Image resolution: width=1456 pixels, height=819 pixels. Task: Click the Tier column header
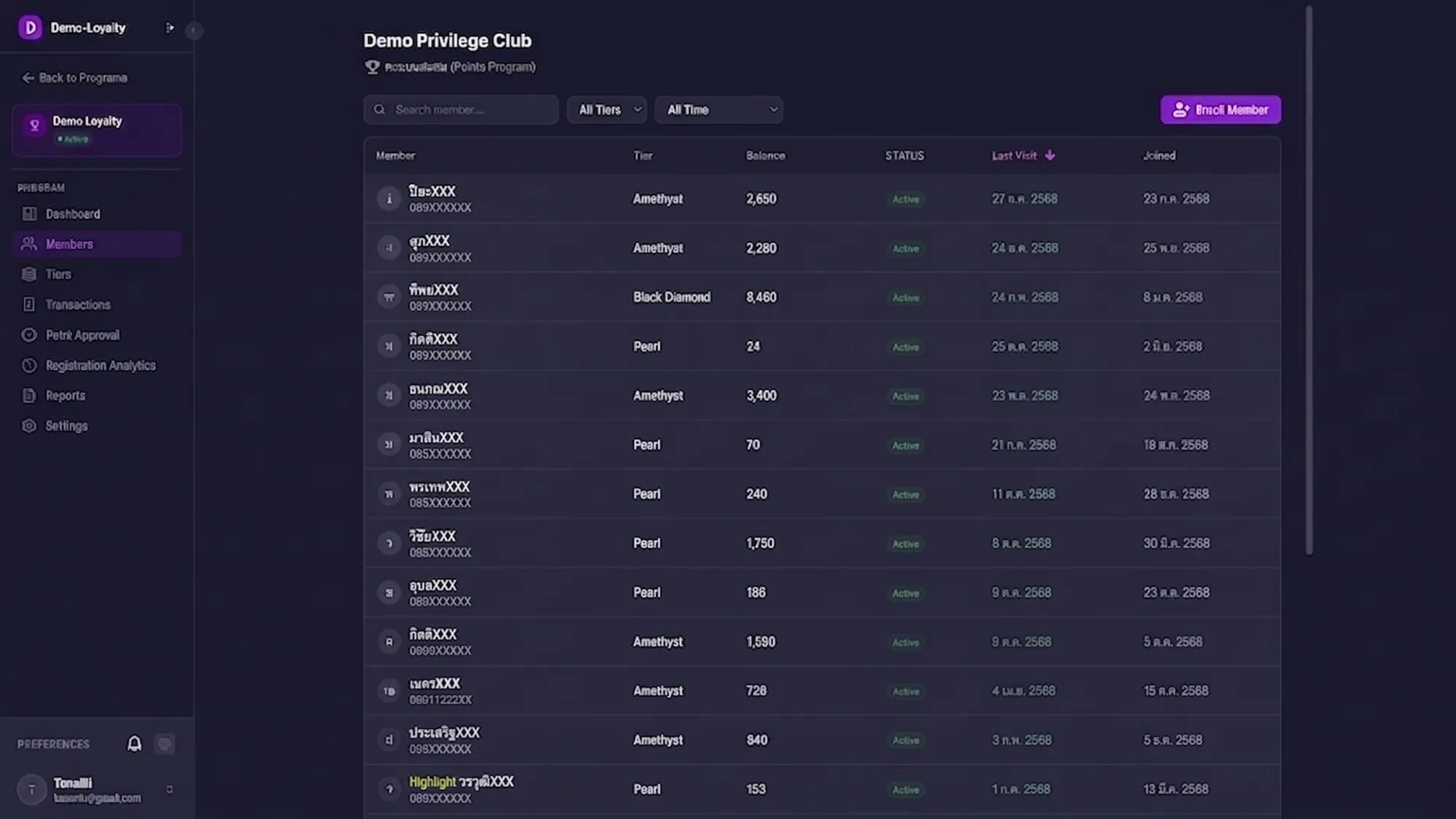[x=643, y=156]
